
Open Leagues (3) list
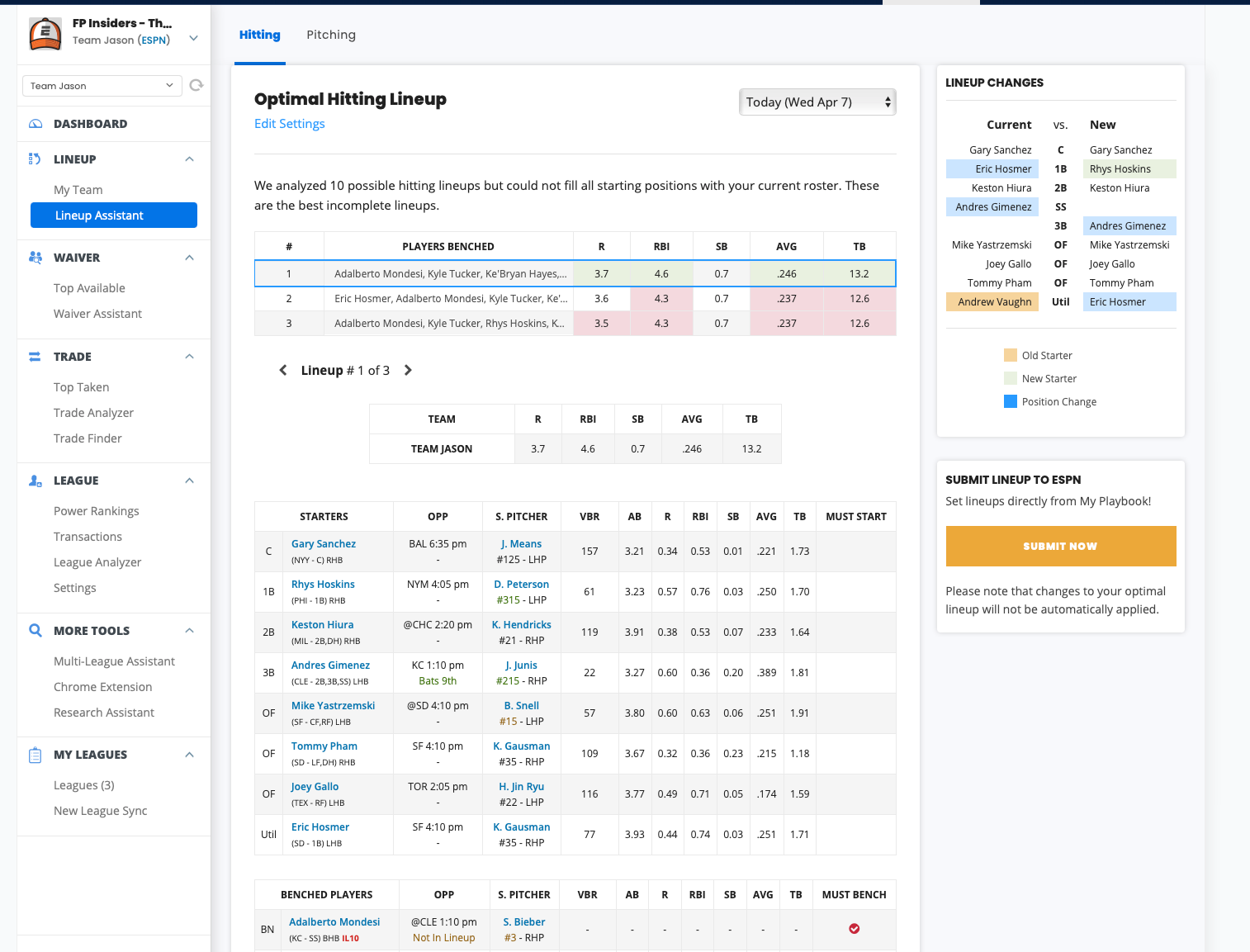[84, 785]
